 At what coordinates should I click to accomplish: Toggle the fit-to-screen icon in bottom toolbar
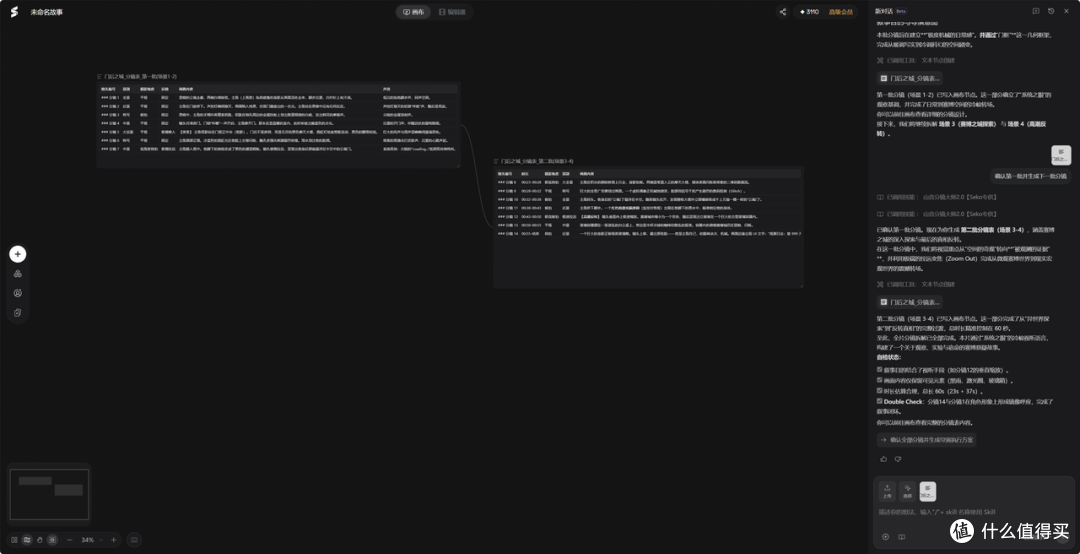click(x=53, y=540)
